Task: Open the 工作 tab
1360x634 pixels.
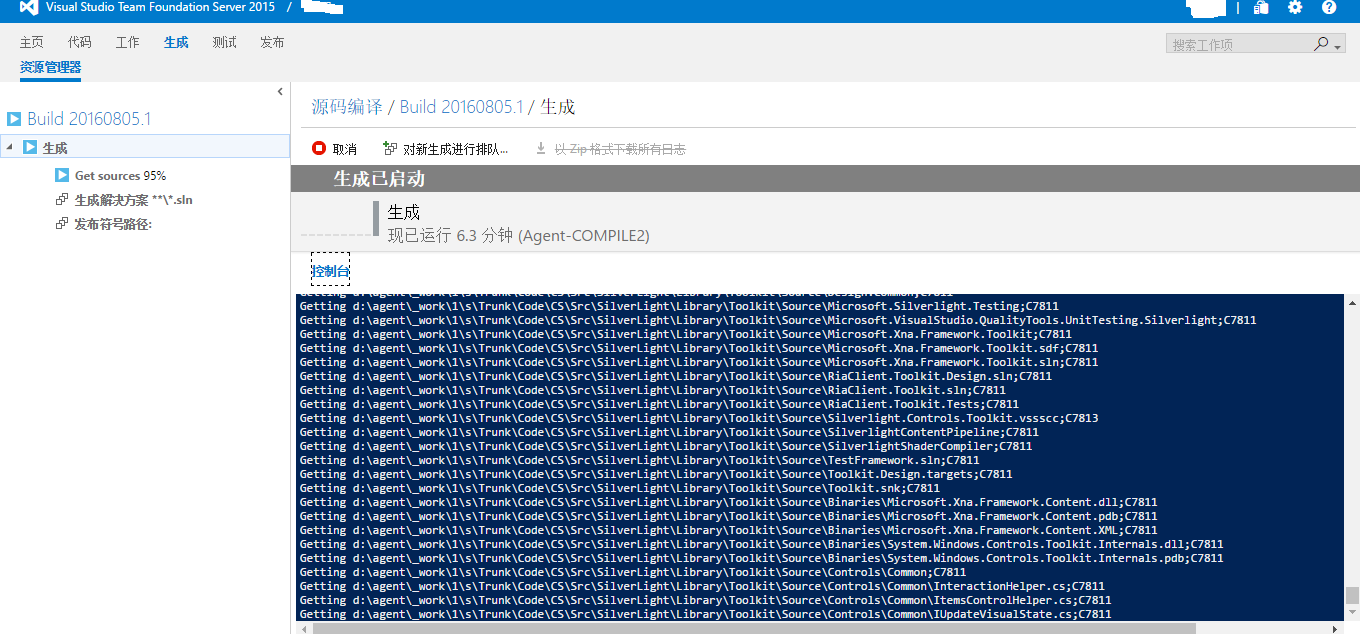Action: tap(128, 42)
